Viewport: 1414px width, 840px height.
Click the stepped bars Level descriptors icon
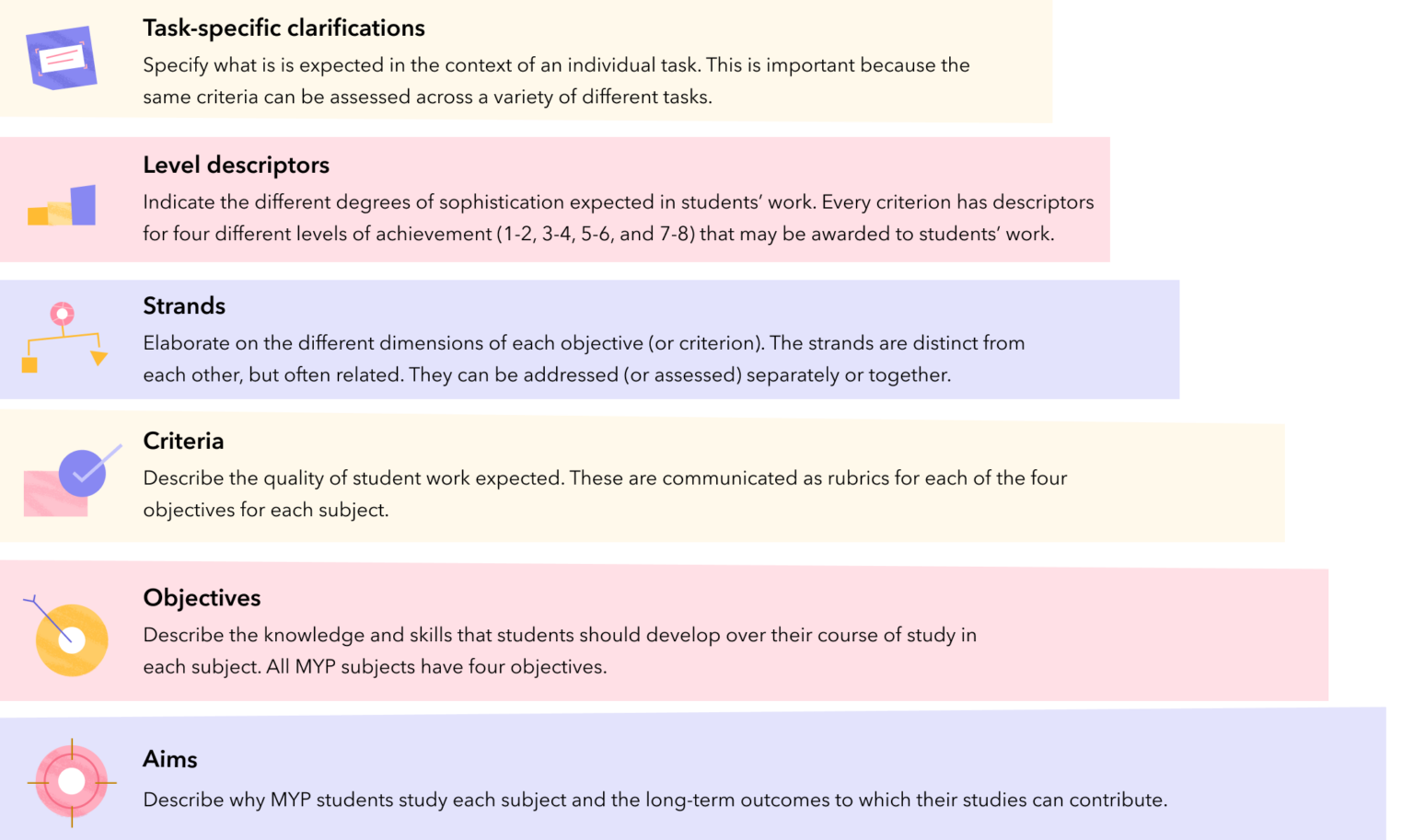coord(63,206)
